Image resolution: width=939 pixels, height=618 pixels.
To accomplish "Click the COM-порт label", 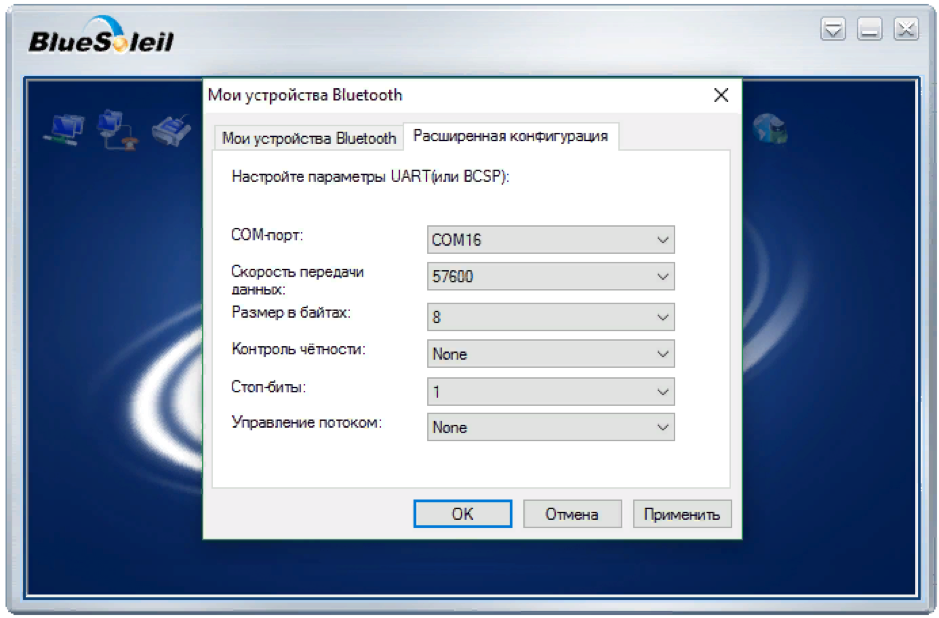I will click(x=267, y=235).
